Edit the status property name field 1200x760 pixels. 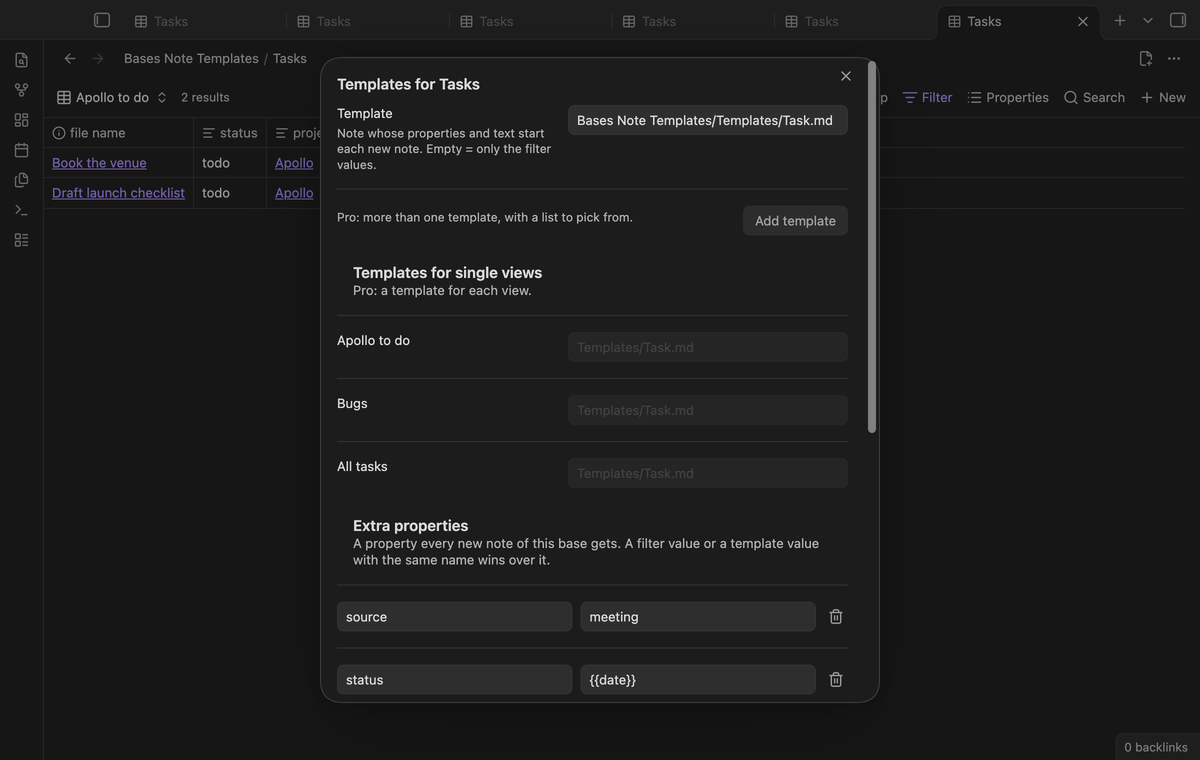(x=455, y=680)
